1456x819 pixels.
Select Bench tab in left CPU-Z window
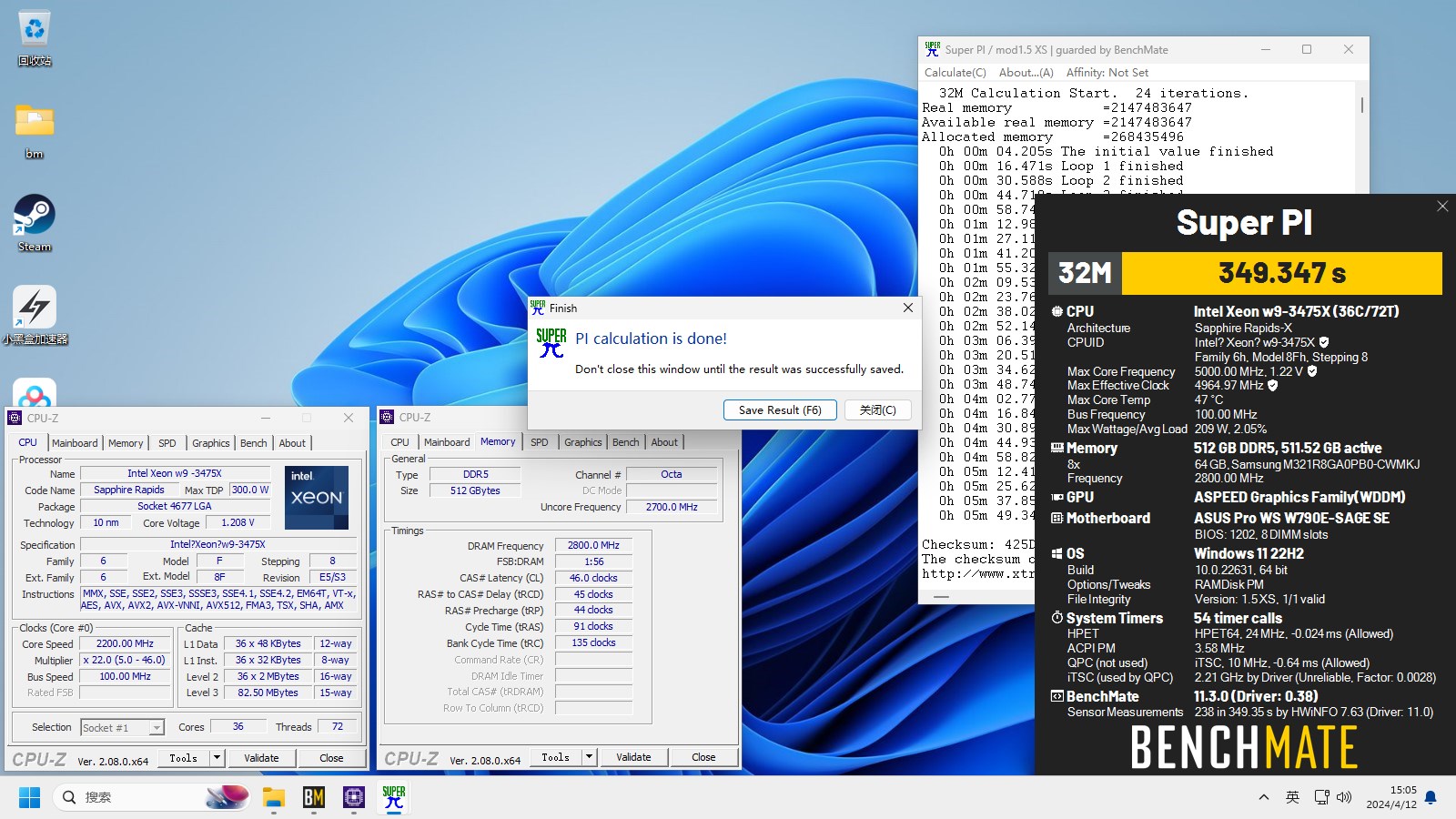(254, 443)
